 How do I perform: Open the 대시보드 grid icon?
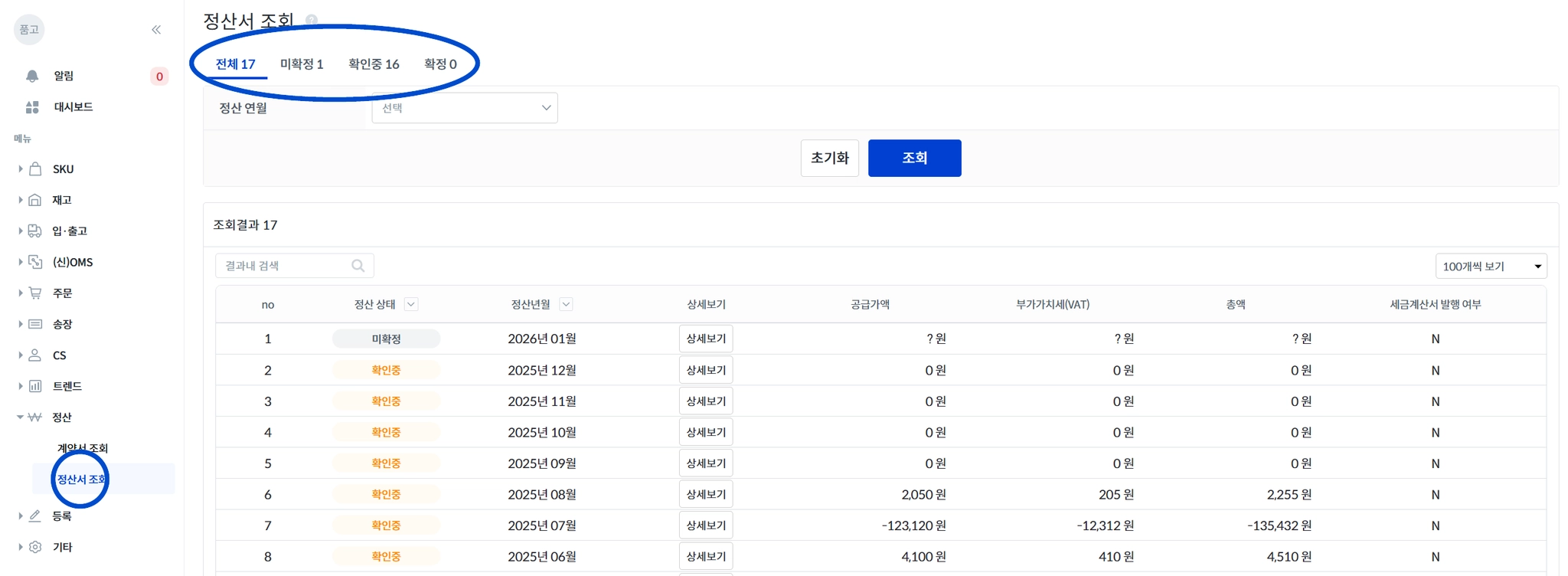click(x=32, y=107)
